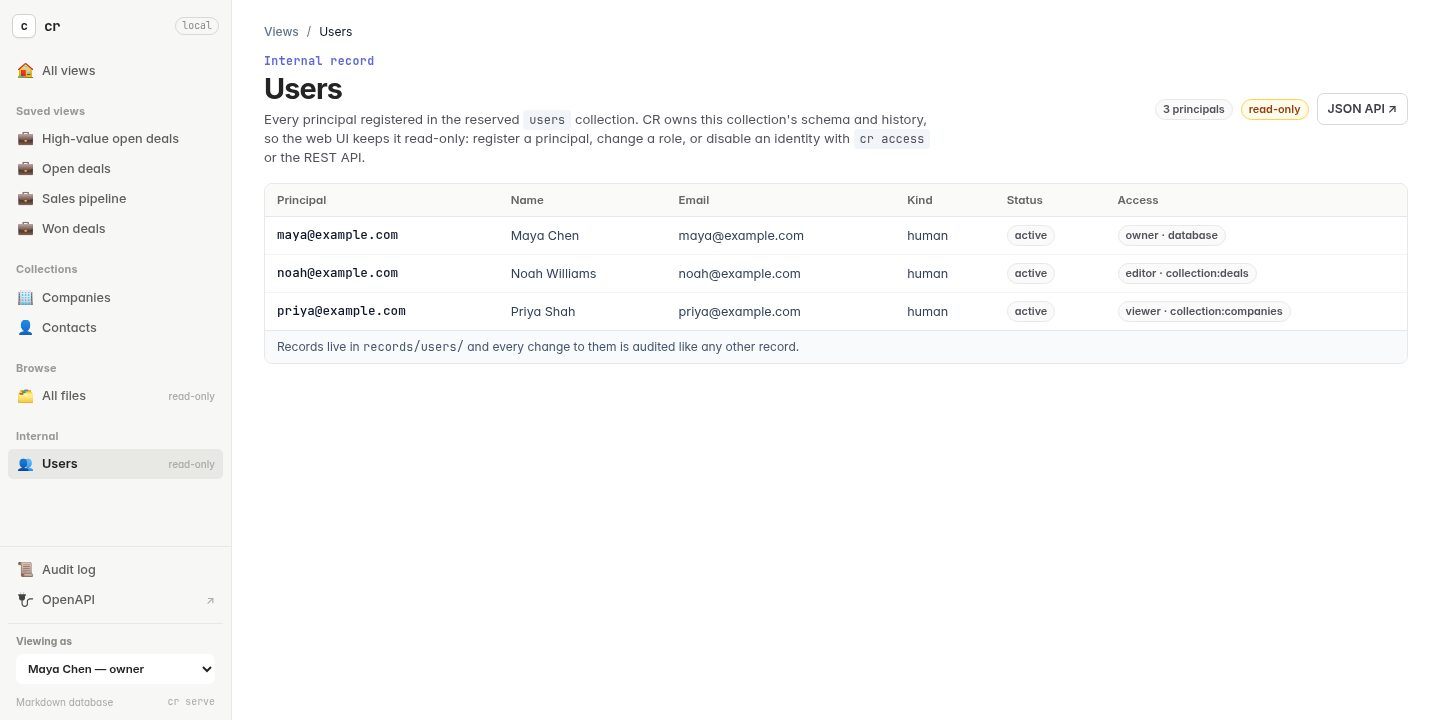Click the external arrow icon on OpenAPI row
The height and width of the screenshot is (720, 1440).
(210, 601)
